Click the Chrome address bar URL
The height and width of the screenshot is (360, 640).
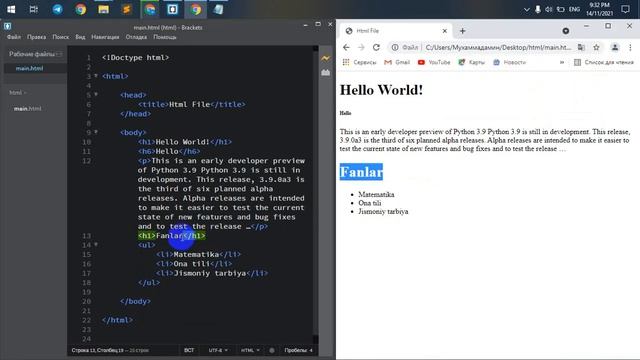(498, 47)
